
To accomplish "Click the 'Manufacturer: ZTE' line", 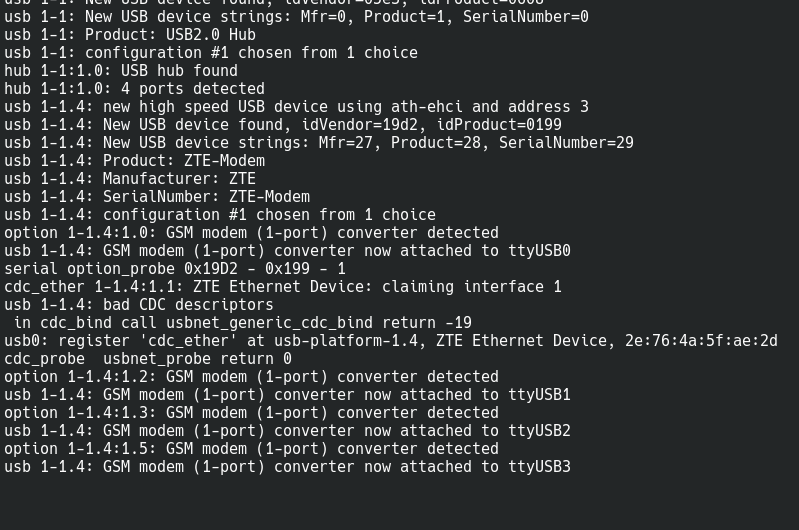I will pos(129,179).
